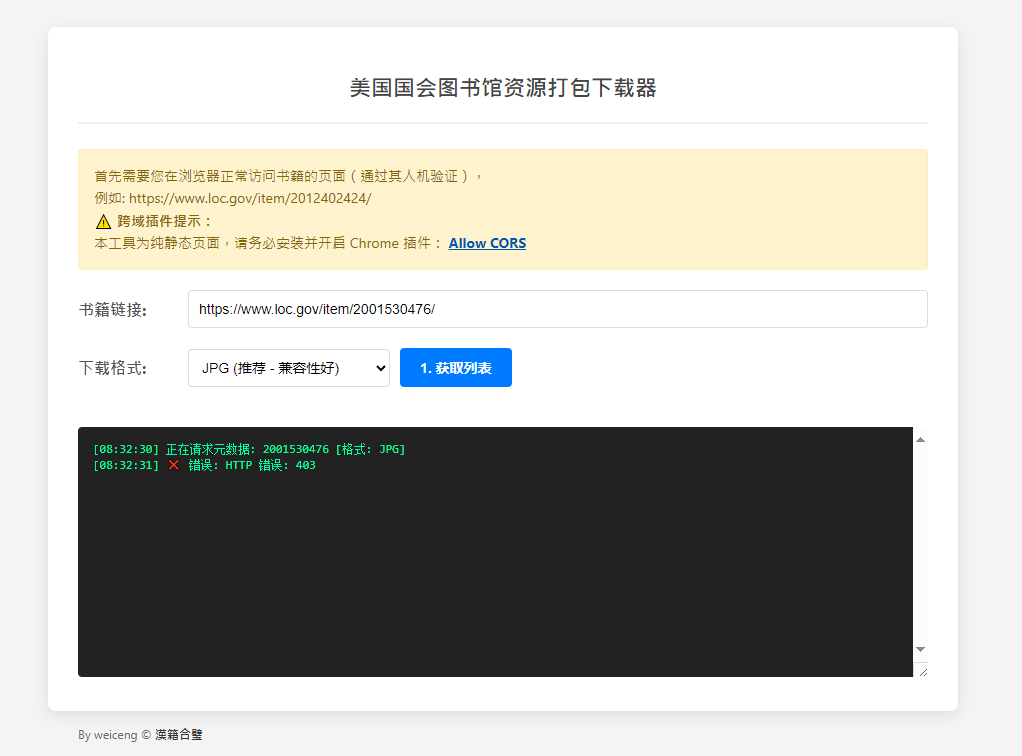Click the Allow CORS plugin link
The height and width of the screenshot is (756, 1022).
point(487,243)
